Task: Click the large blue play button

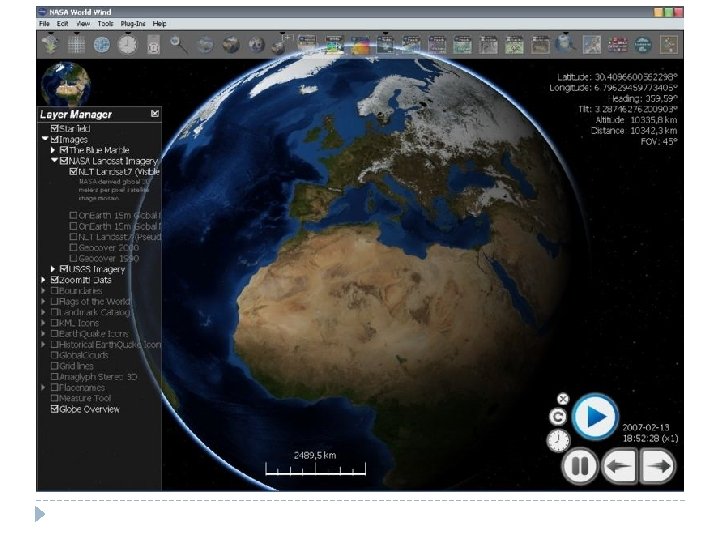Action: 595,417
